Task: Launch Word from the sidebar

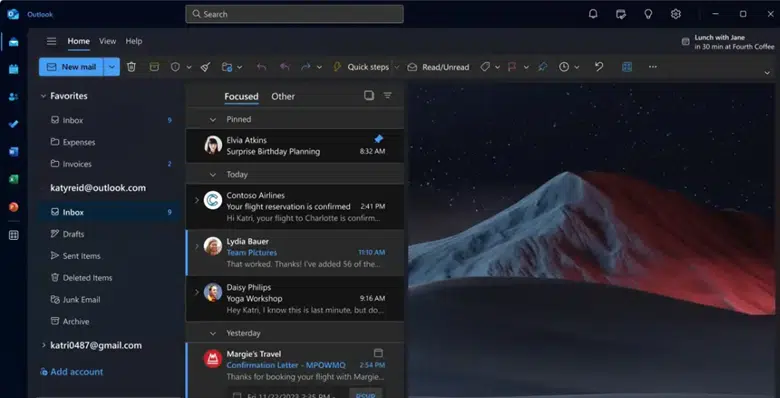Action: tap(13, 152)
